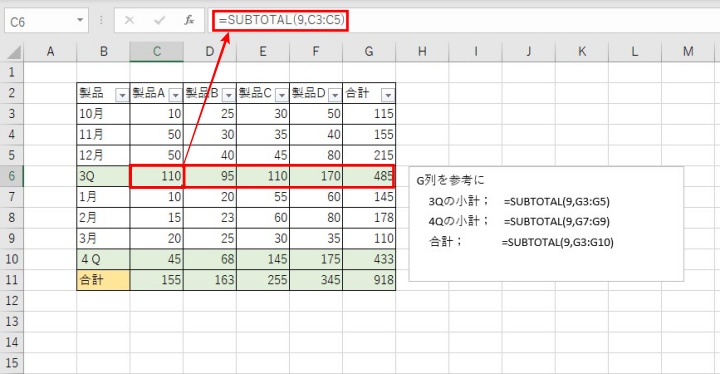This screenshot has width=720, height=374.
Task: Click the enter checkmark icon in formula bar
Action: (159, 20)
